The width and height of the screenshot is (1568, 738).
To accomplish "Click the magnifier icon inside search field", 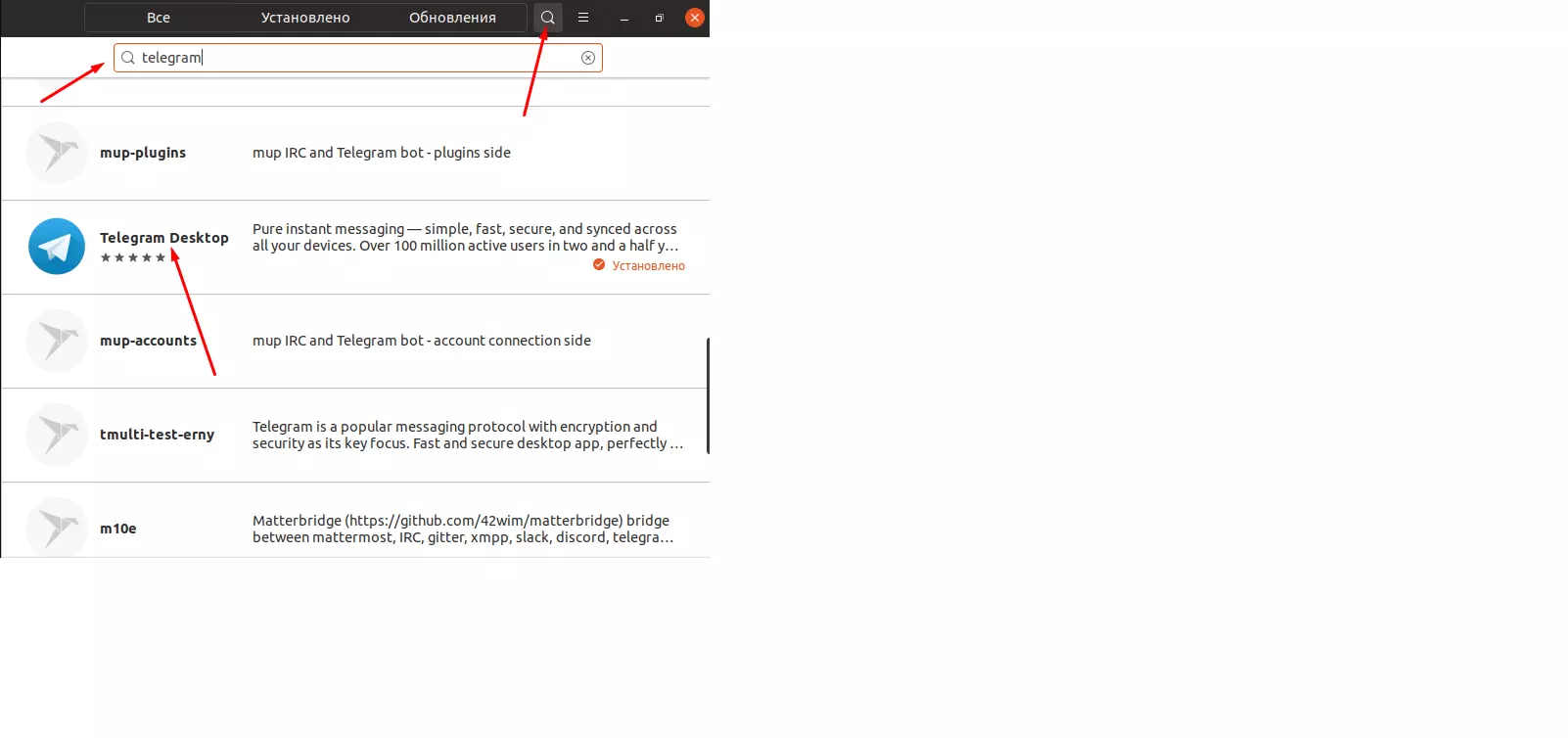I will coord(128,58).
